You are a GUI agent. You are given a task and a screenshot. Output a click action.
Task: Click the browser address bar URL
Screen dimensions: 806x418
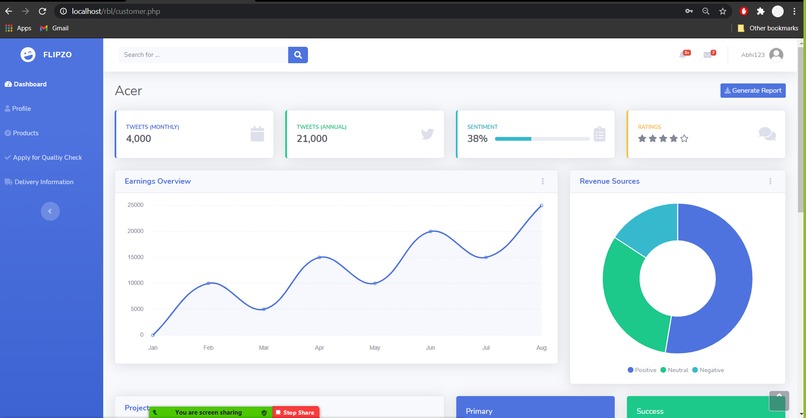click(116, 11)
